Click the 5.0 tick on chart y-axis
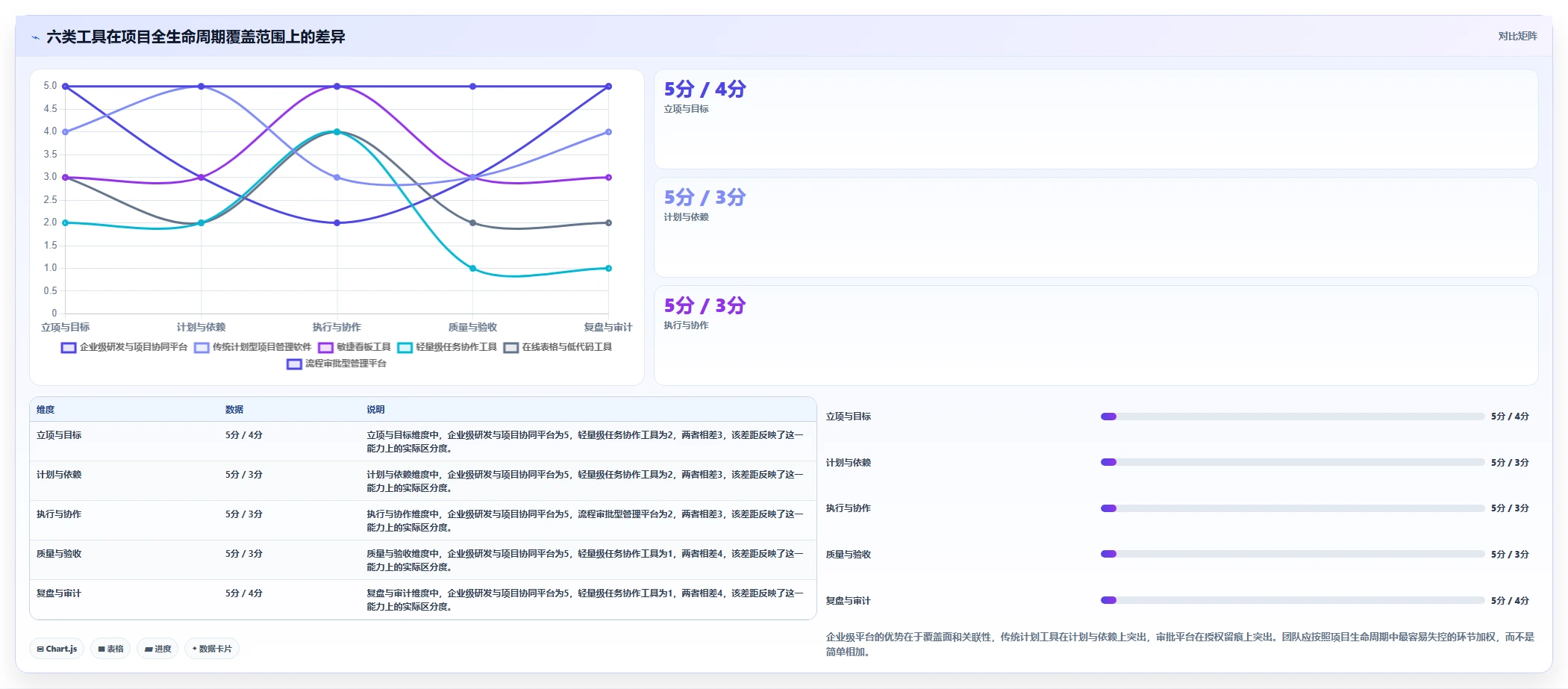 pyautogui.click(x=50, y=86)
